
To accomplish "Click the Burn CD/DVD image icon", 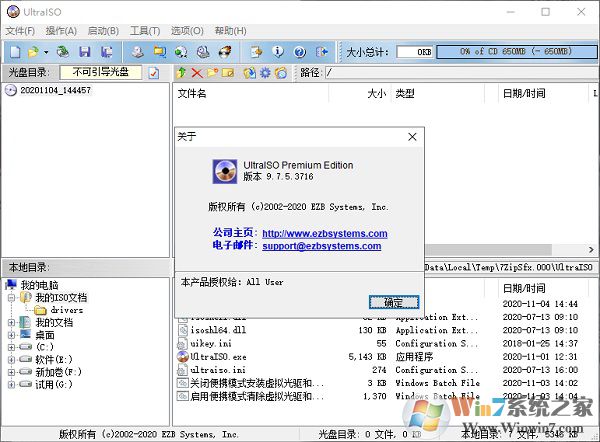I will coord(225,52).
